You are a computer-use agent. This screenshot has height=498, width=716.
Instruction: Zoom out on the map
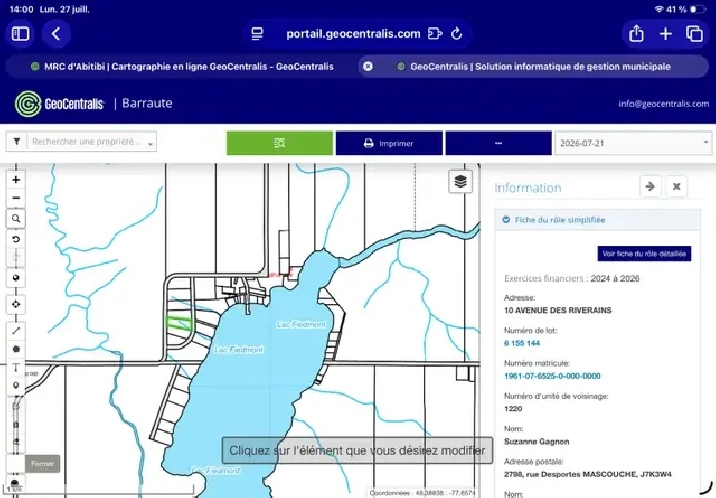pyautogui.click(x=16, y=198)
